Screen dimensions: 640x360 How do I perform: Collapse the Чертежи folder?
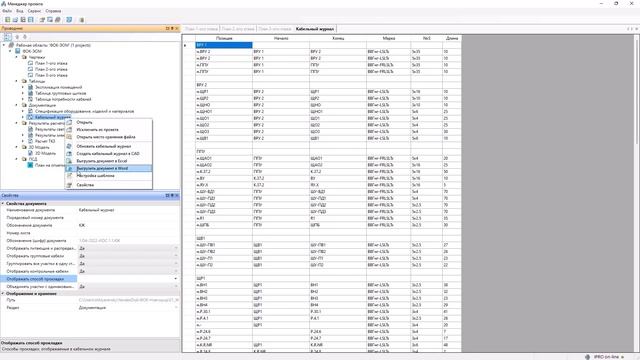(x=17, y=58)
